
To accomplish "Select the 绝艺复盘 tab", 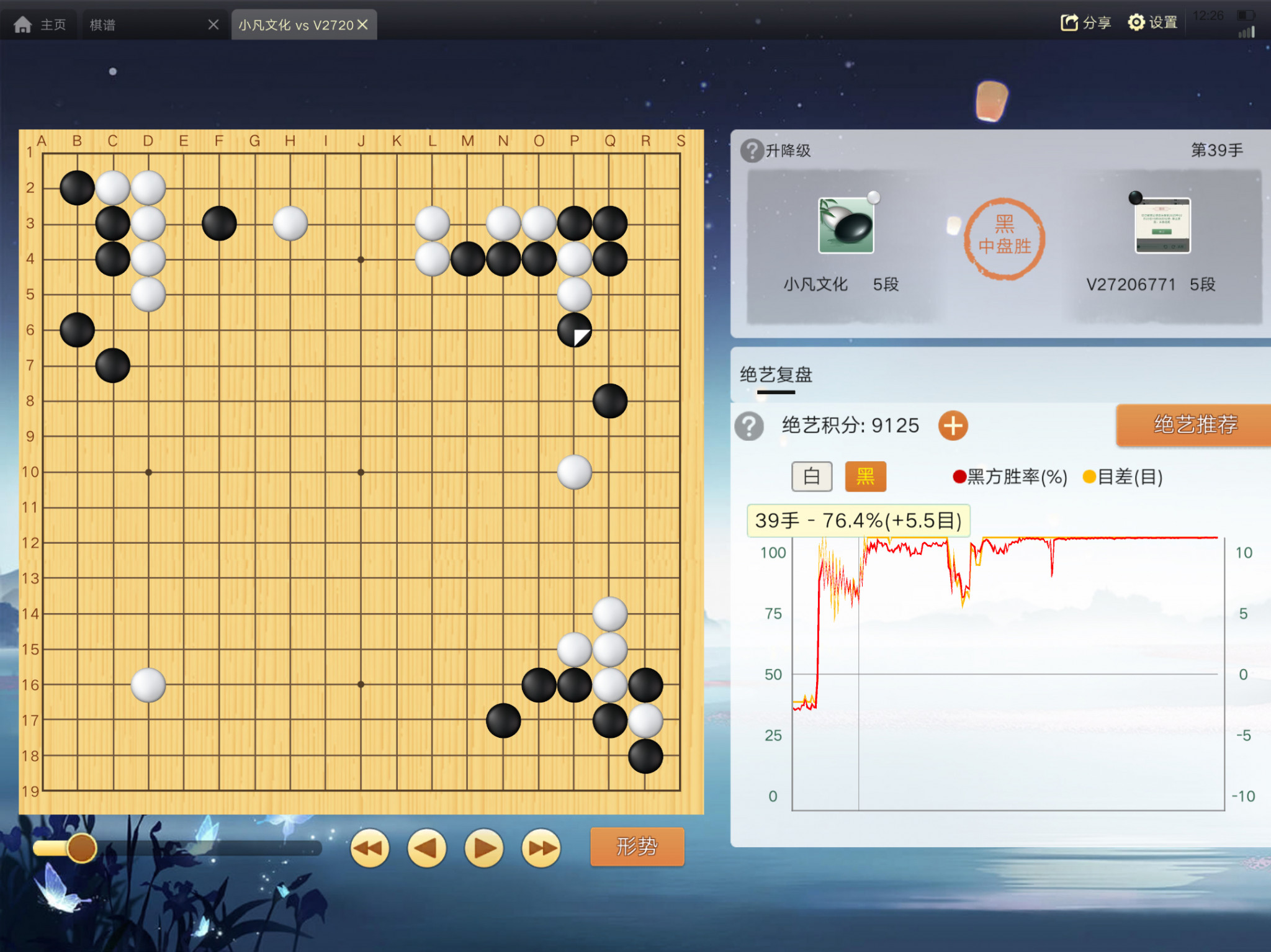I will 776,375.
